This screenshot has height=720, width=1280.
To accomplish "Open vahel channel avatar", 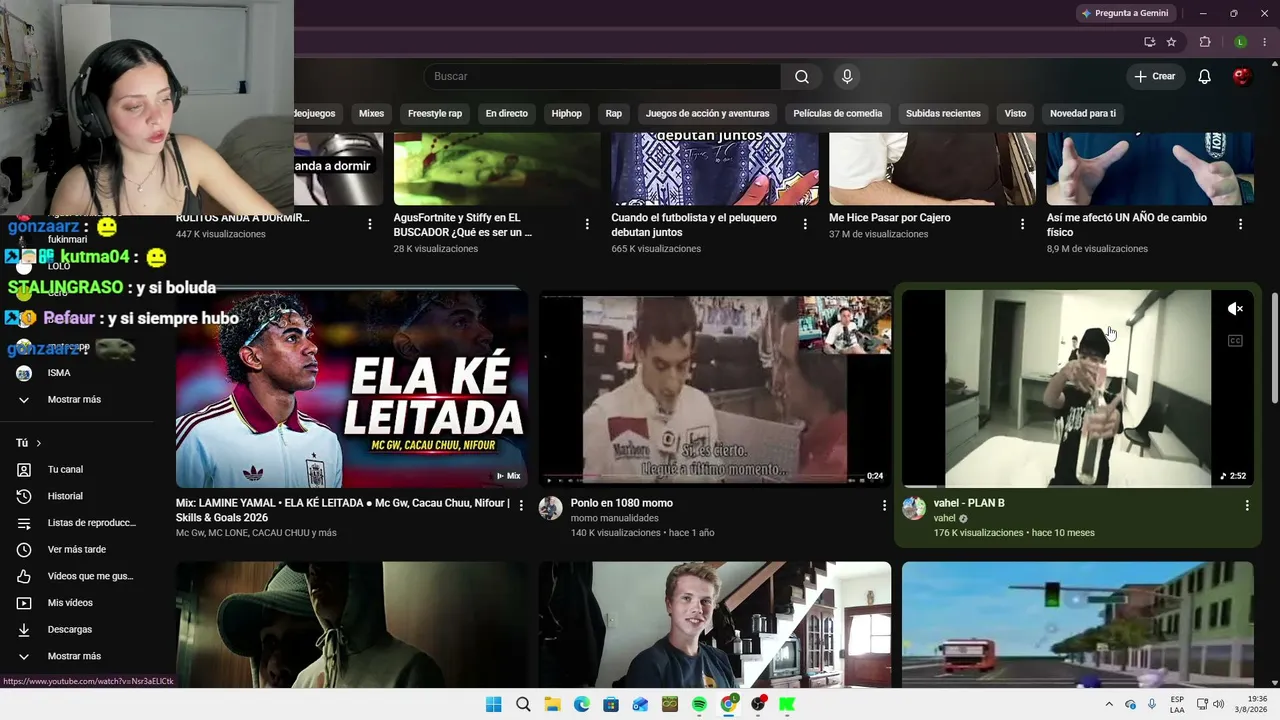I will tap(914, 508).
